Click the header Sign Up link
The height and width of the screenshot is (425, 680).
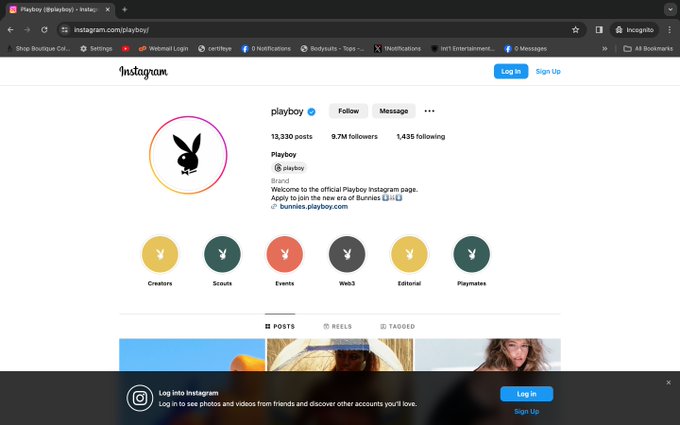coord(548,72)
